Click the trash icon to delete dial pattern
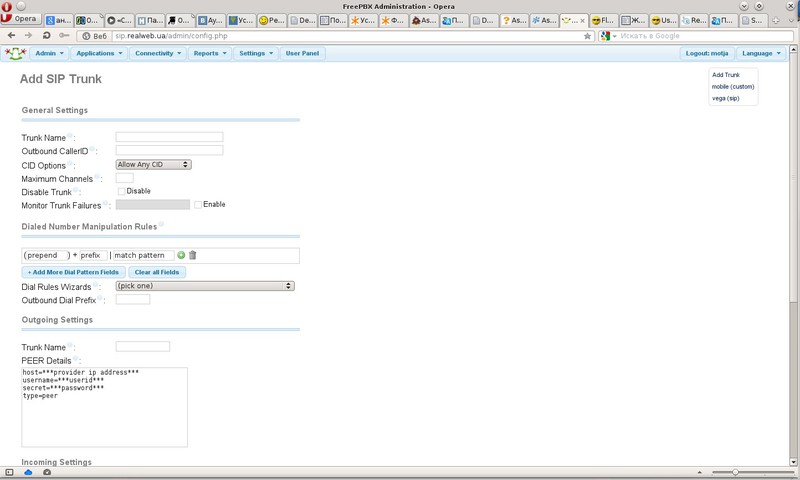 [193, 255]
